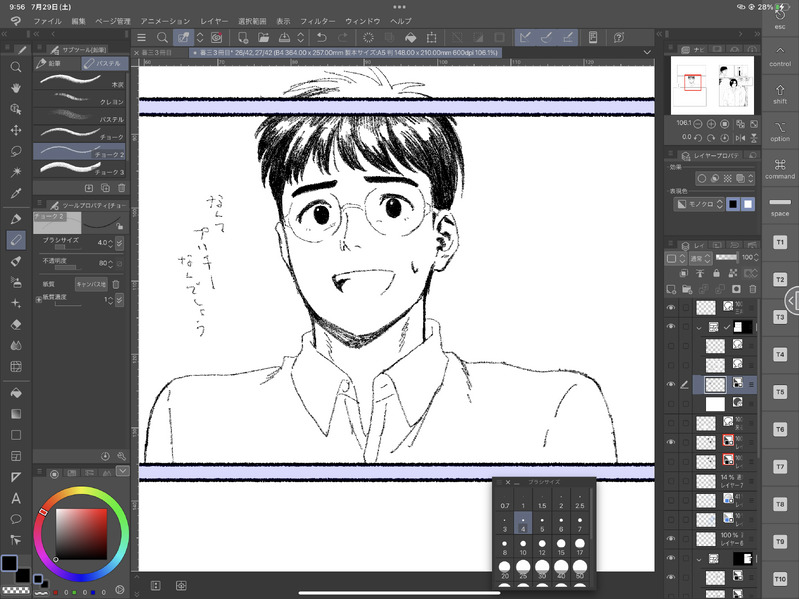Open the フィルター menu
Image resolution: width=799 pixels, height=599 pixels.
coord(317,21)
